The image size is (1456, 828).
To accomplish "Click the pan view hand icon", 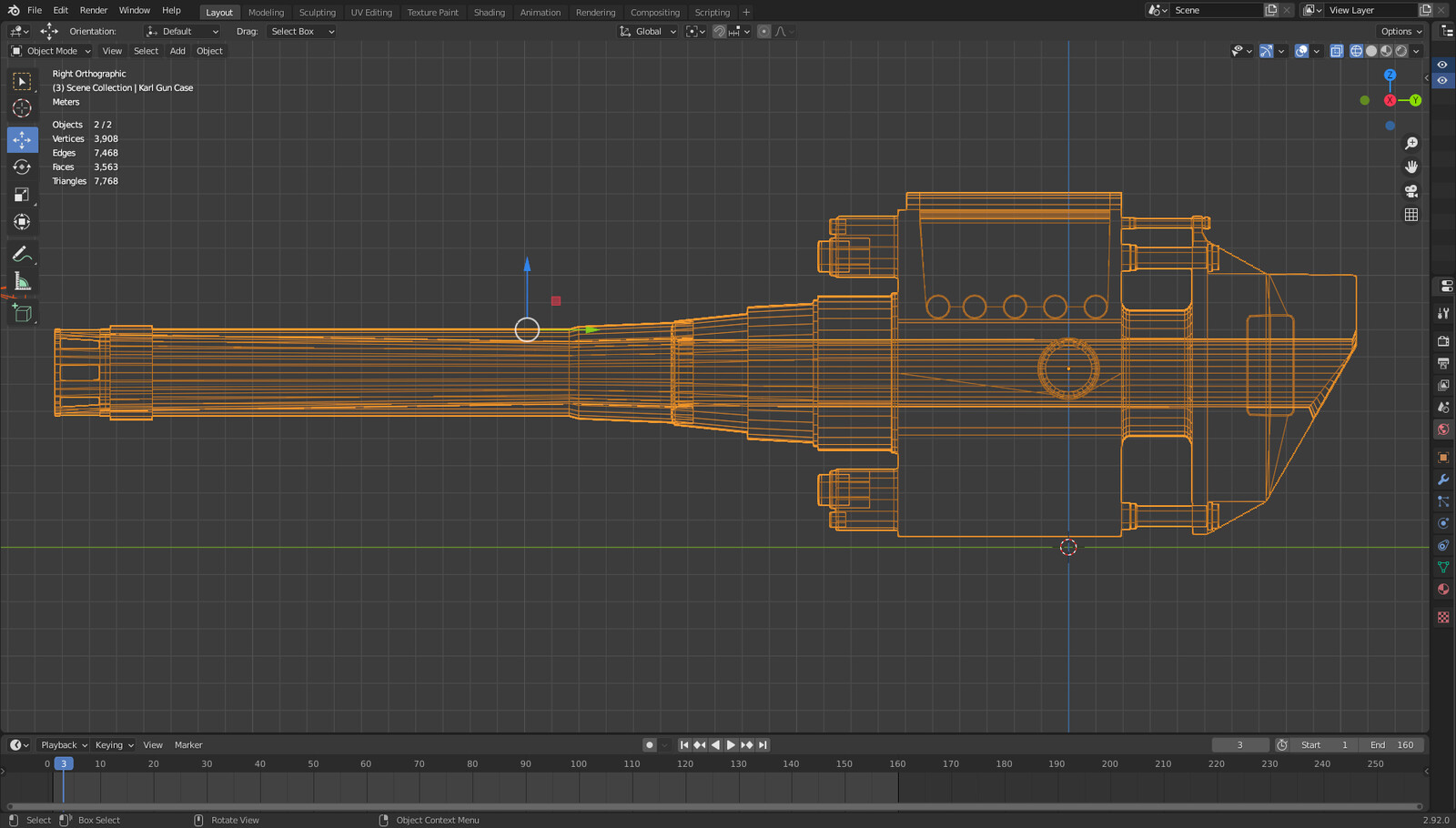I will pyautogui.click(x=1410, y=167).
